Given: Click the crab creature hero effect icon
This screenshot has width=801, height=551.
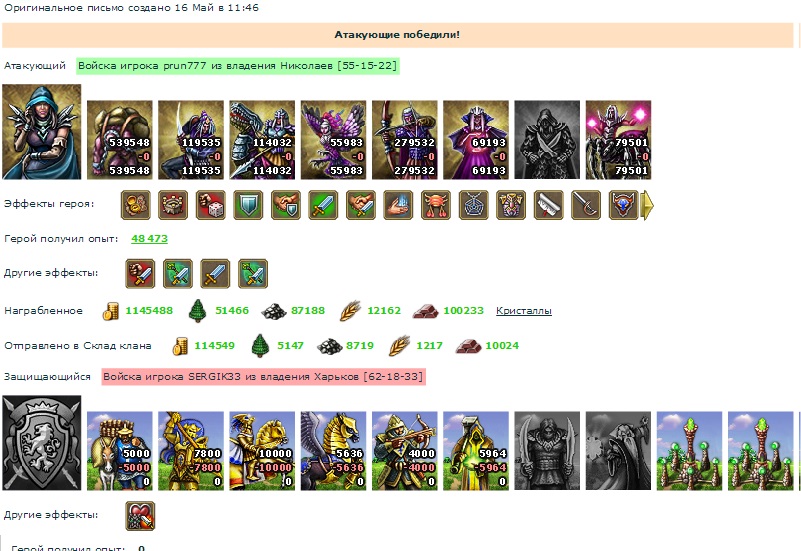Looking at the screenshot, I should coord(436,205).
